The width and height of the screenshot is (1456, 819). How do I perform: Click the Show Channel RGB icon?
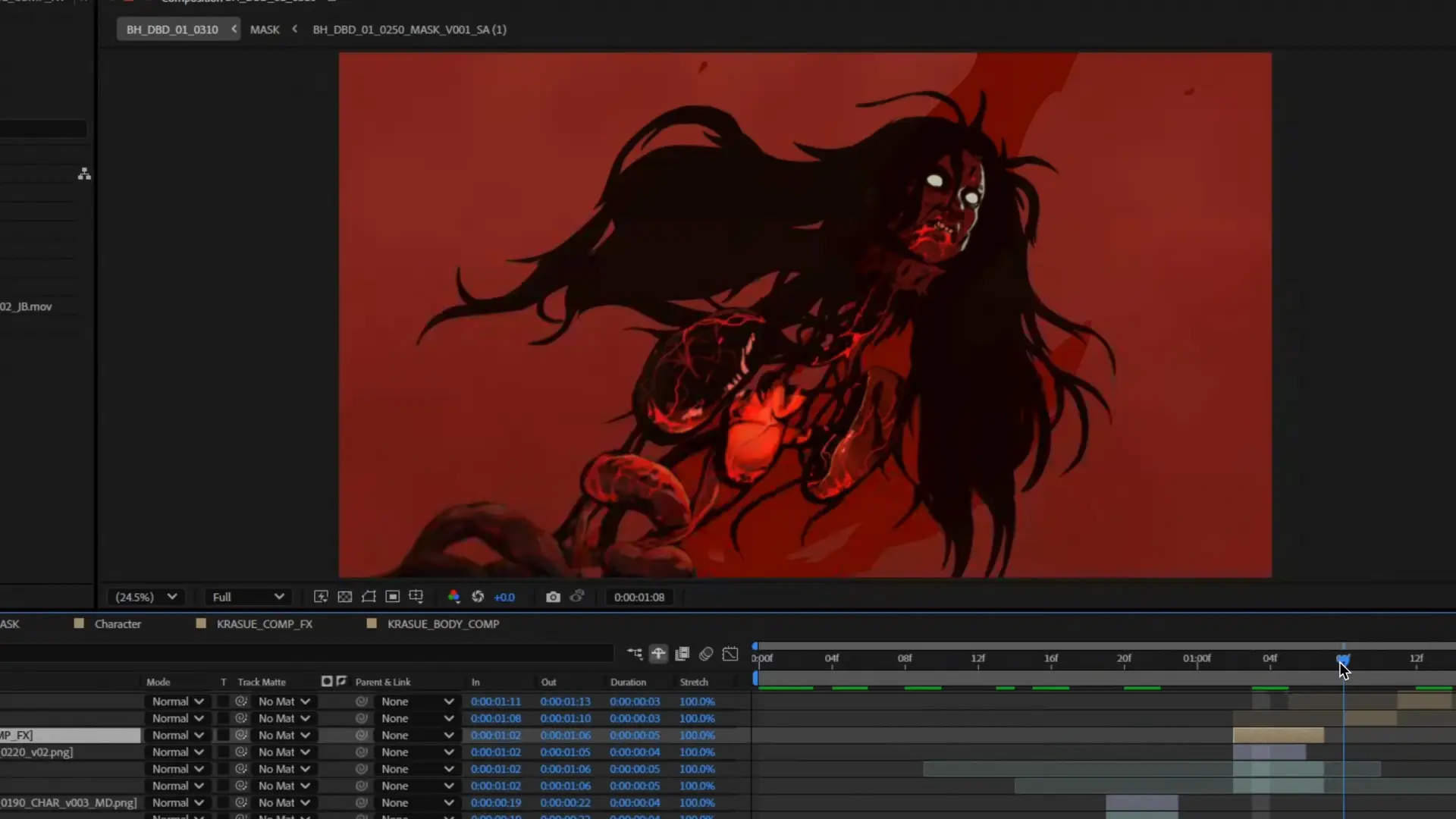453,597
